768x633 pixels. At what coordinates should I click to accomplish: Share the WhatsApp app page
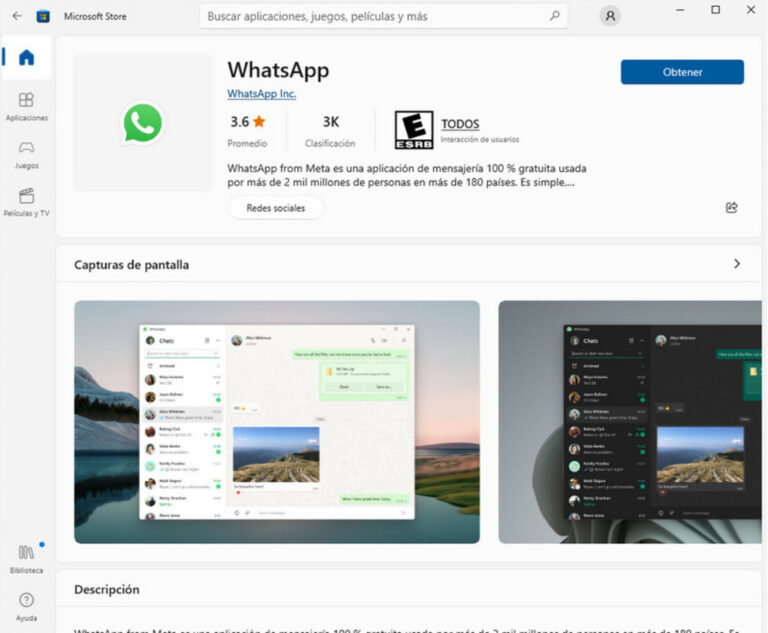(x=731, y=207)
